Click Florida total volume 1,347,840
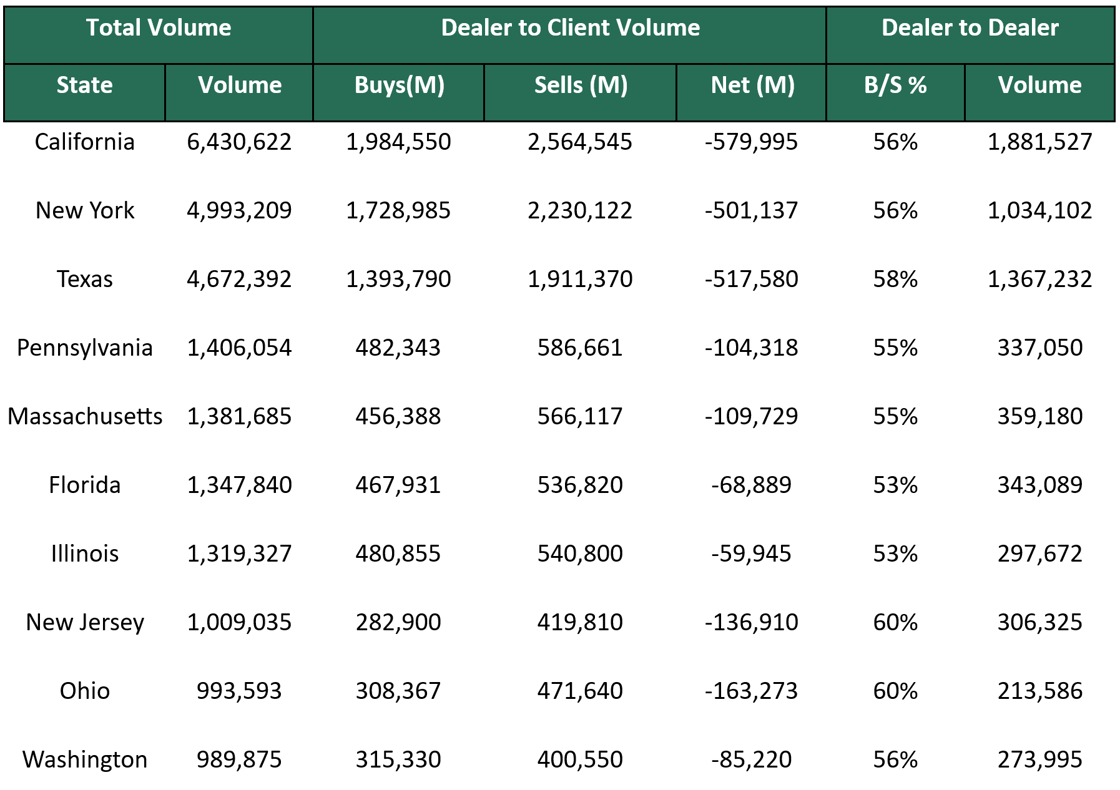 click(239, 485)
